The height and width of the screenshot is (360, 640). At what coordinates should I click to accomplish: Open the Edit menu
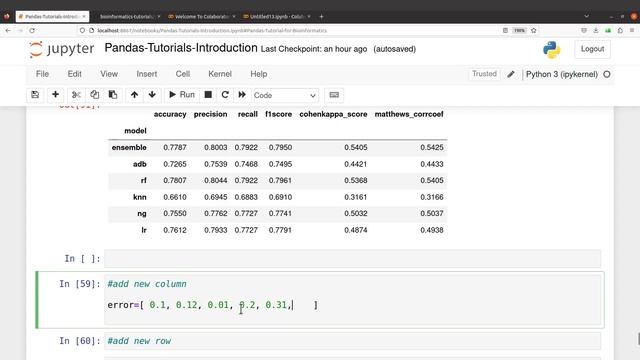tap(74, 74)
